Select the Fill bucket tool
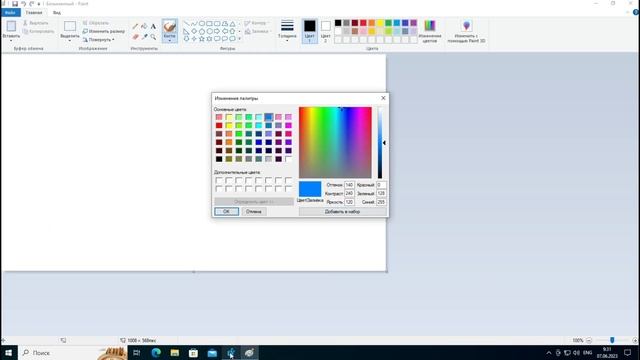The height and width of the screenshot is (360, 640). pos(144,27)
